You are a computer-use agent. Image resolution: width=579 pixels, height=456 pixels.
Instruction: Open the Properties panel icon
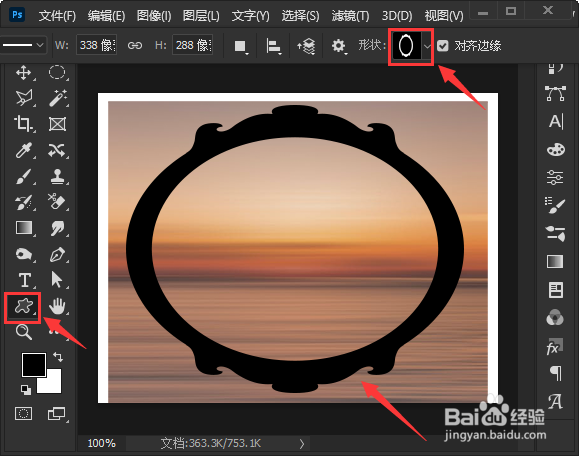(x=556, y=290)
